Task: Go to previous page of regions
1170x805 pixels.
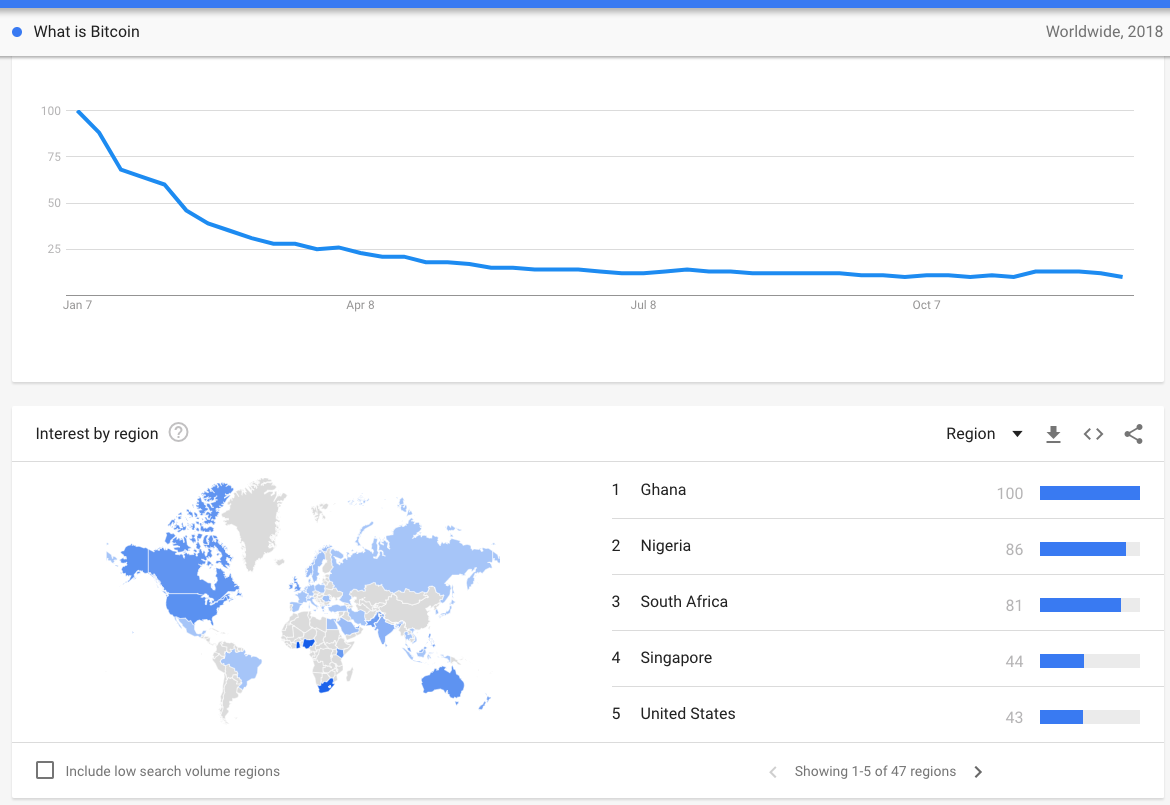Action: point(773,772)
